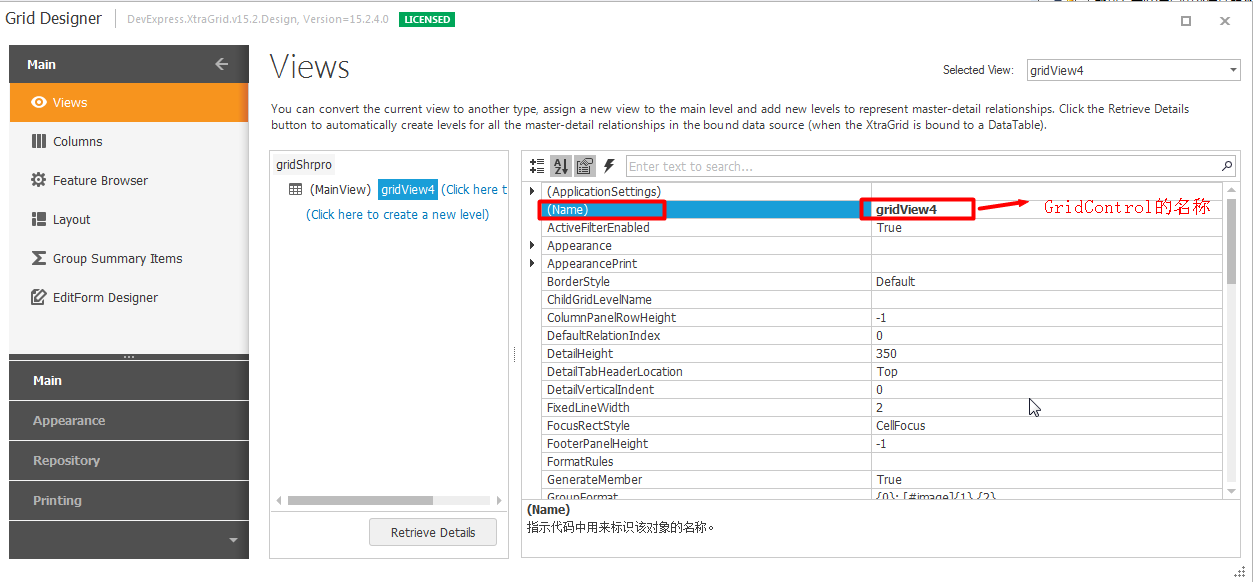
Task: Select the Views eye icon in sidebar
Action: [37, 102]
